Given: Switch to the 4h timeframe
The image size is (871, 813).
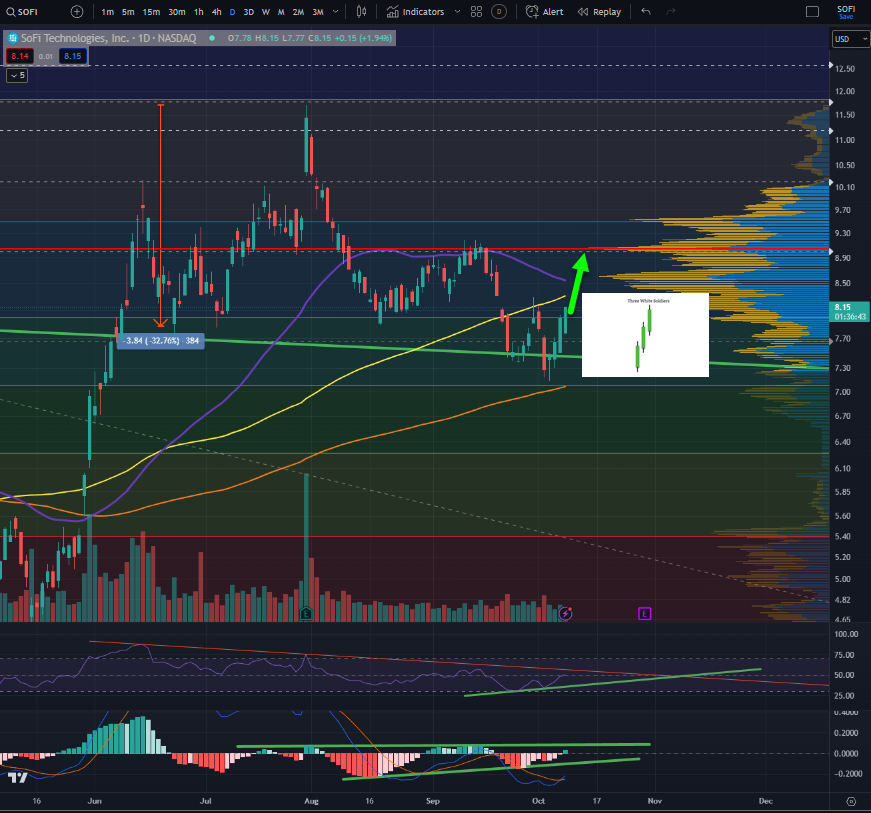Looking at the screenshot, I should coord(217,12).
